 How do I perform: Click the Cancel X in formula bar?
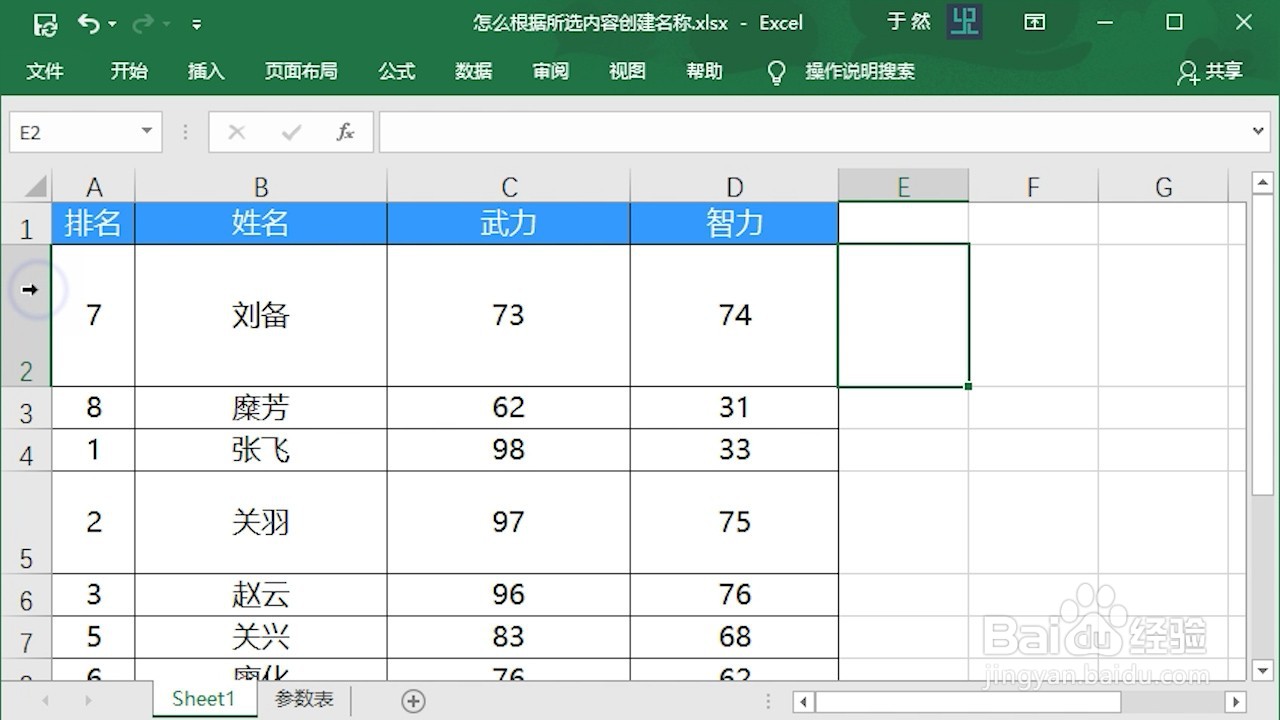pyautogui.click(x=236, y=131)
